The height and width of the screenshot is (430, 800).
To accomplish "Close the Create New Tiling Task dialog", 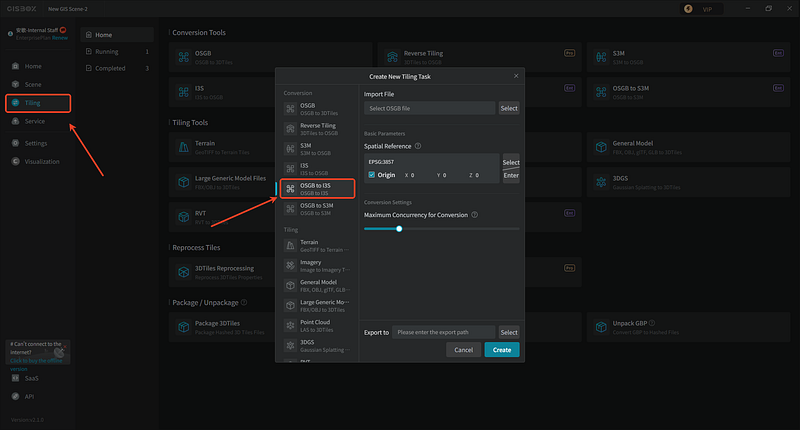I will point(516,76).
